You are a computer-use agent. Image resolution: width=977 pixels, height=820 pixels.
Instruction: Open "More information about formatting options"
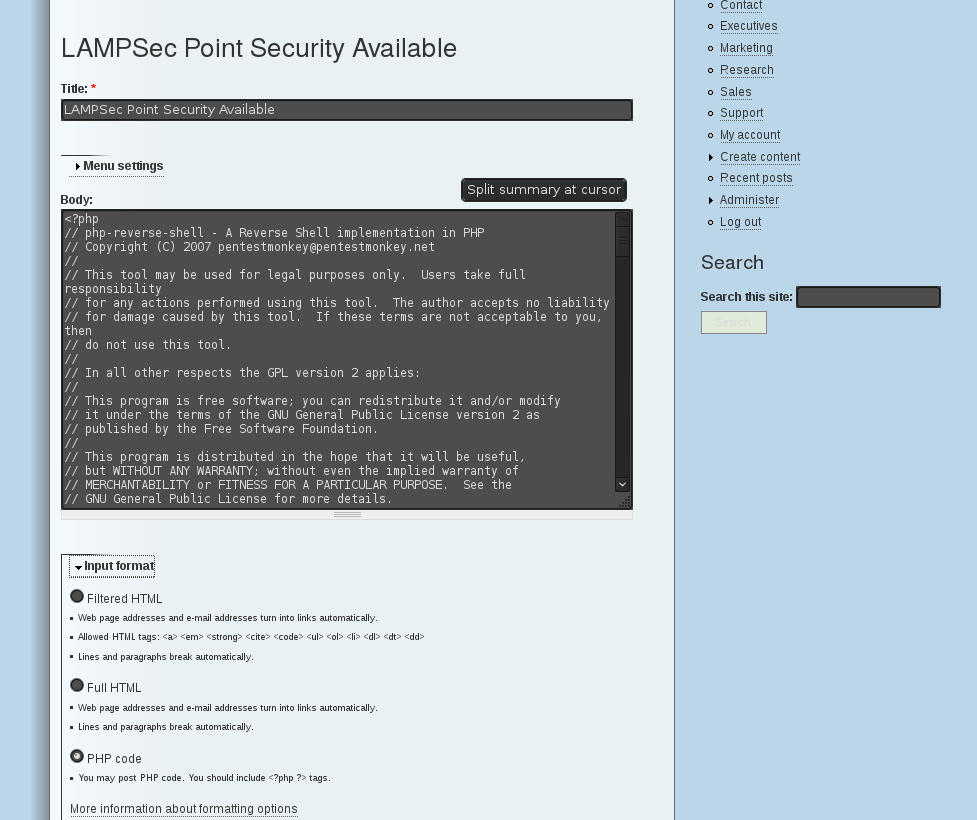point(184,808)
